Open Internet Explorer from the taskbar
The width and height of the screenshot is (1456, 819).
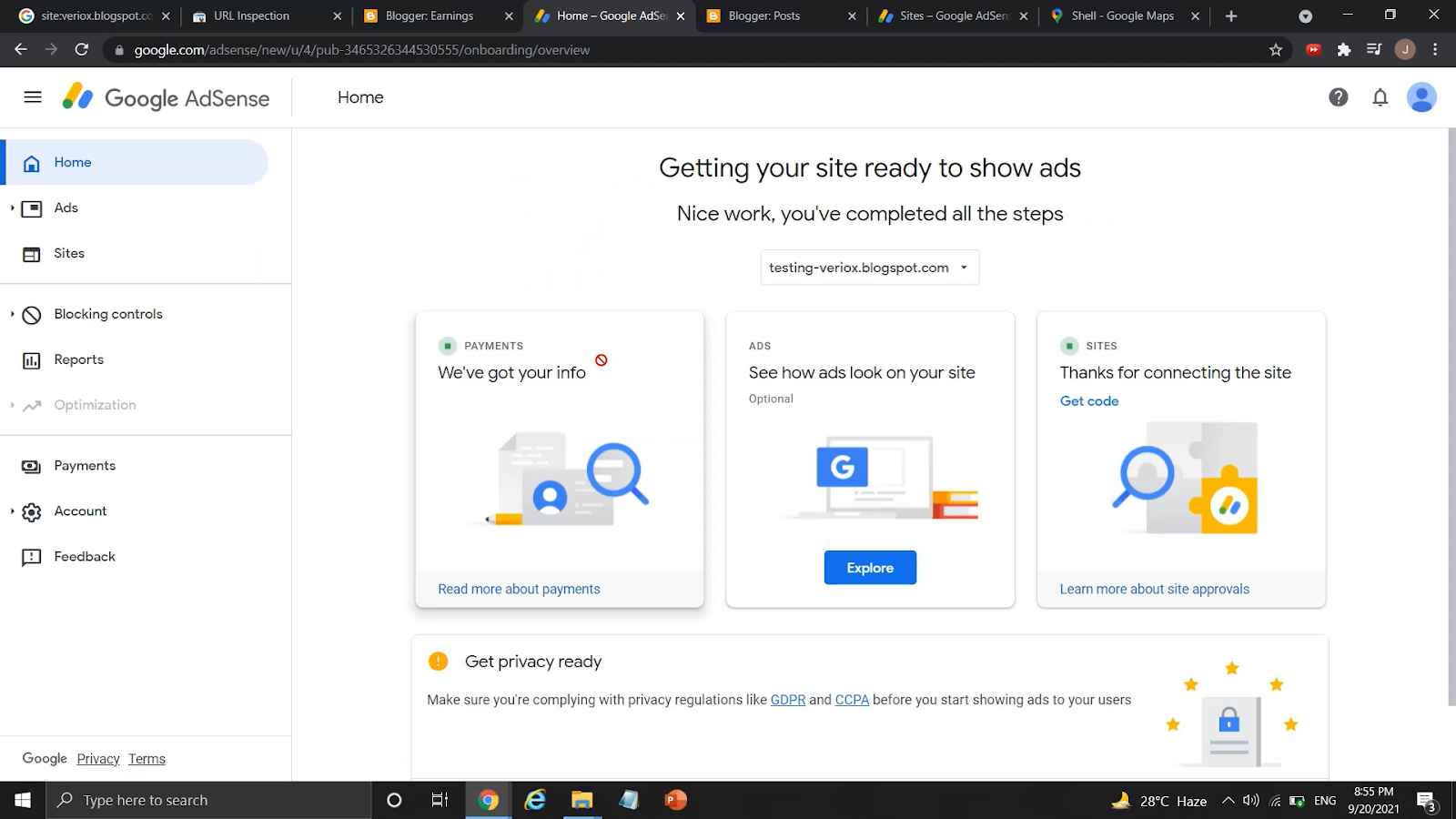coord(535,800)
